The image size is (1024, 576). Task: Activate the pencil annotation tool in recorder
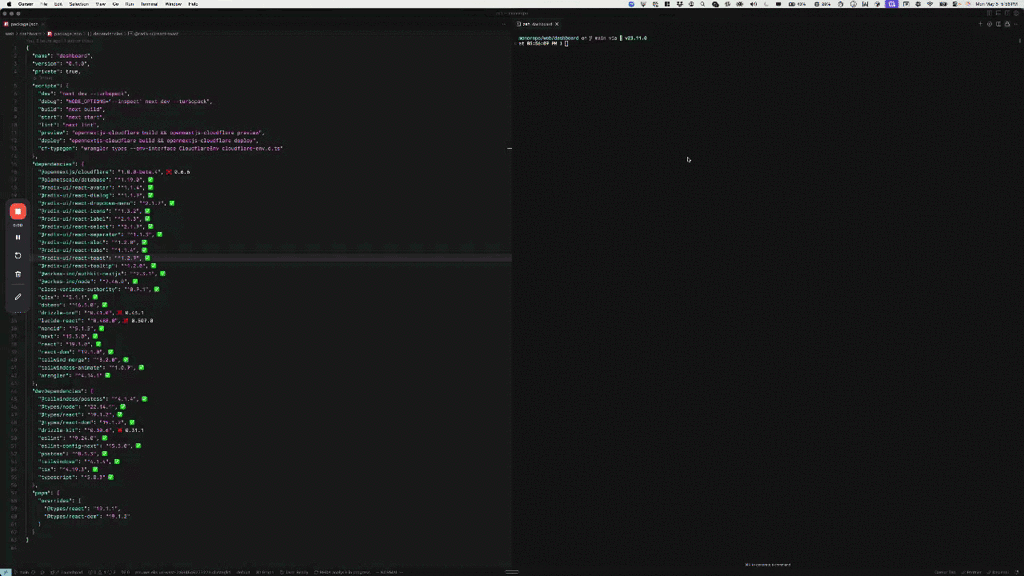[17, 297]
